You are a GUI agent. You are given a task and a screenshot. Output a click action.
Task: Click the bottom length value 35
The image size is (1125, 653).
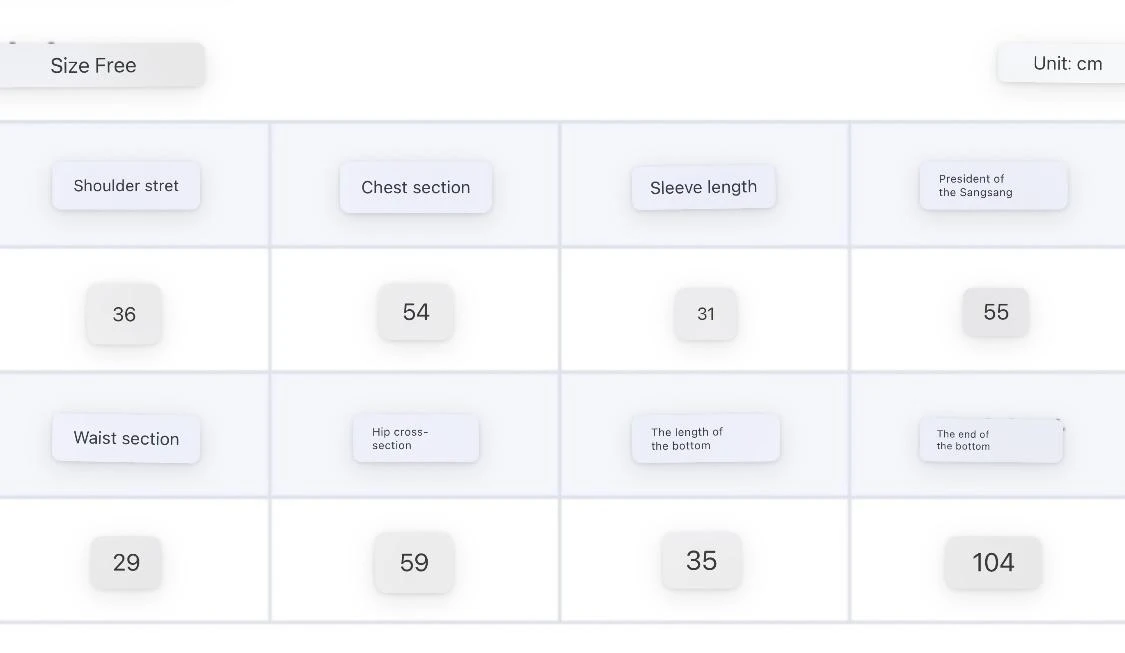point(701,560)
